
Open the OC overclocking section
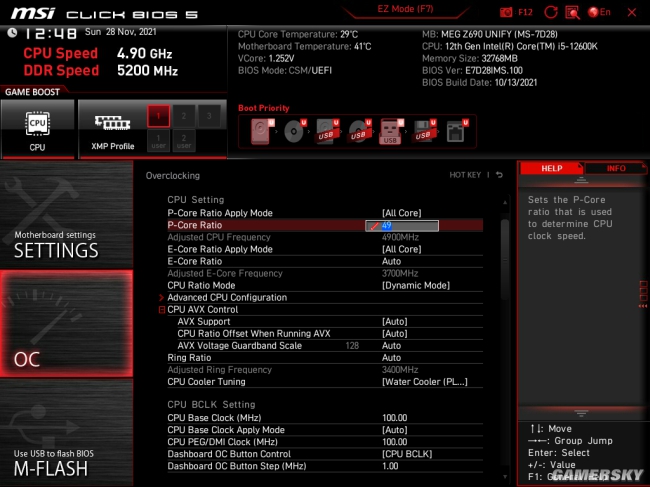point(66,323)
